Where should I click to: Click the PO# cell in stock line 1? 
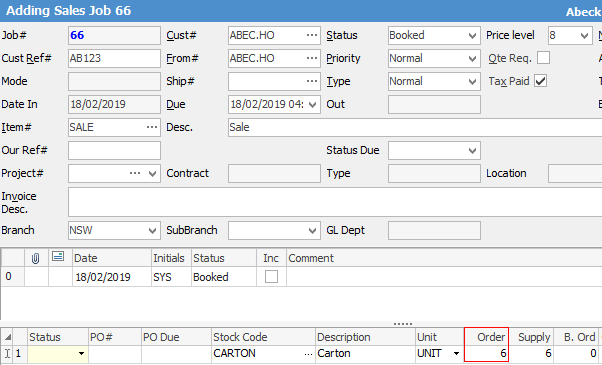click(115, 353)
